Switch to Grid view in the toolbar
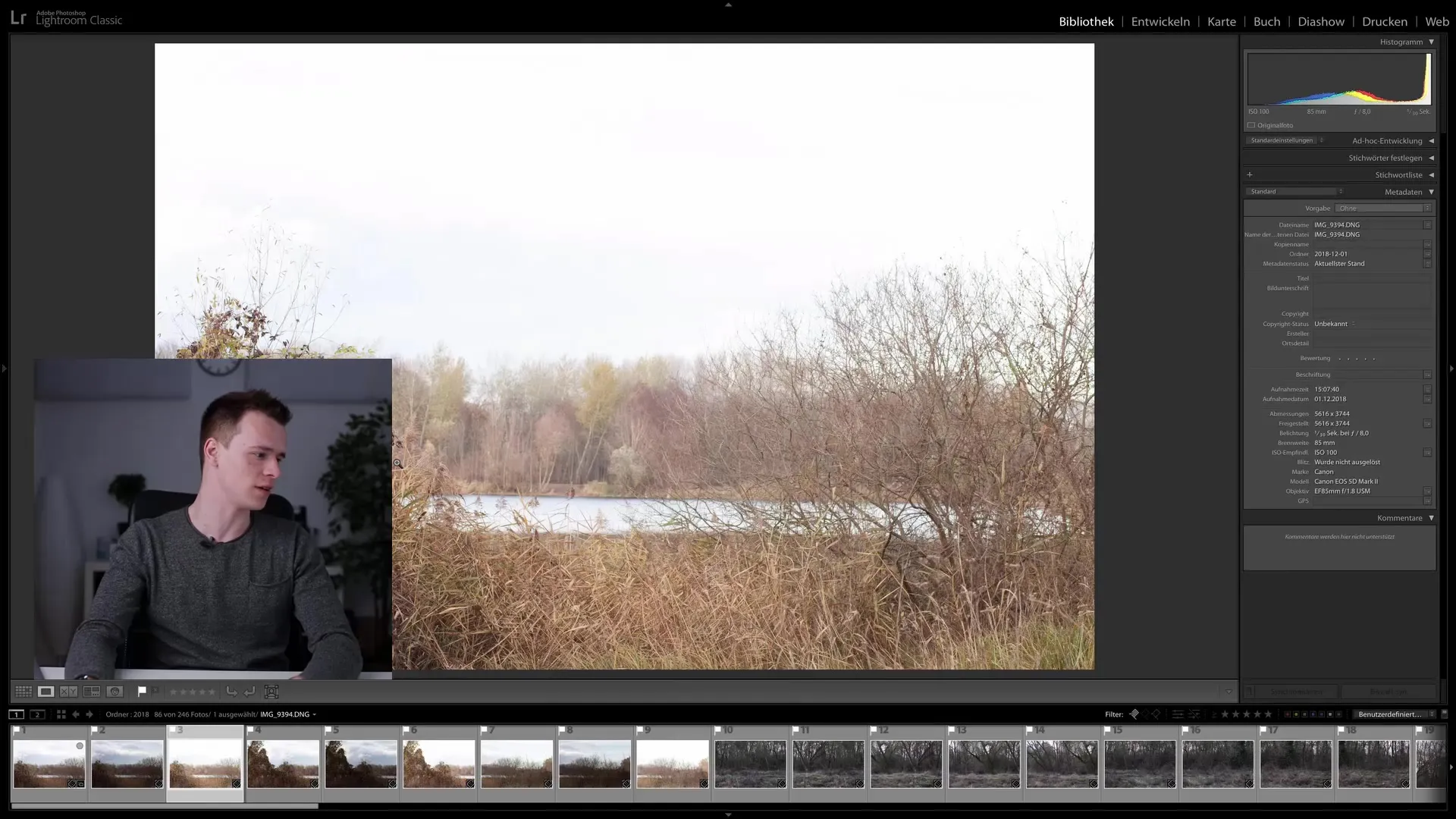This screenshot has width=1456, height=819. 24,692
